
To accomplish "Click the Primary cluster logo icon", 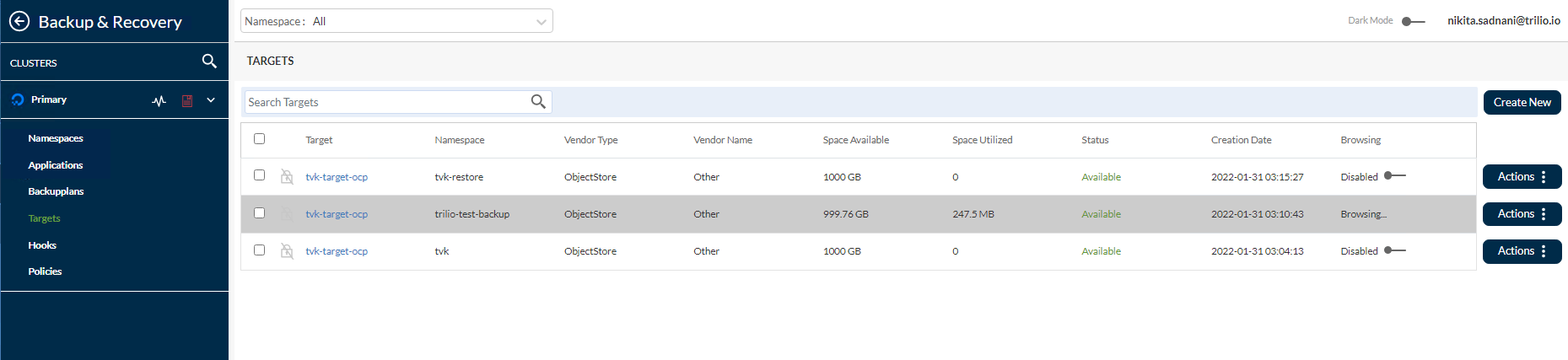I will [x=18, y=99].
